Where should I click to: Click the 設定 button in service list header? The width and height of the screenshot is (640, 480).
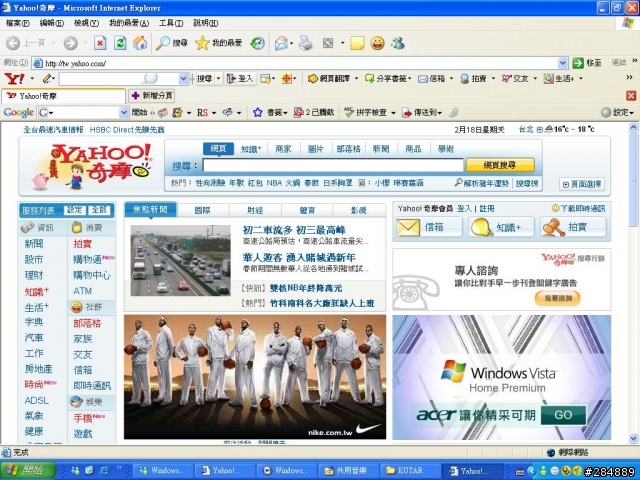click(75, 210)
